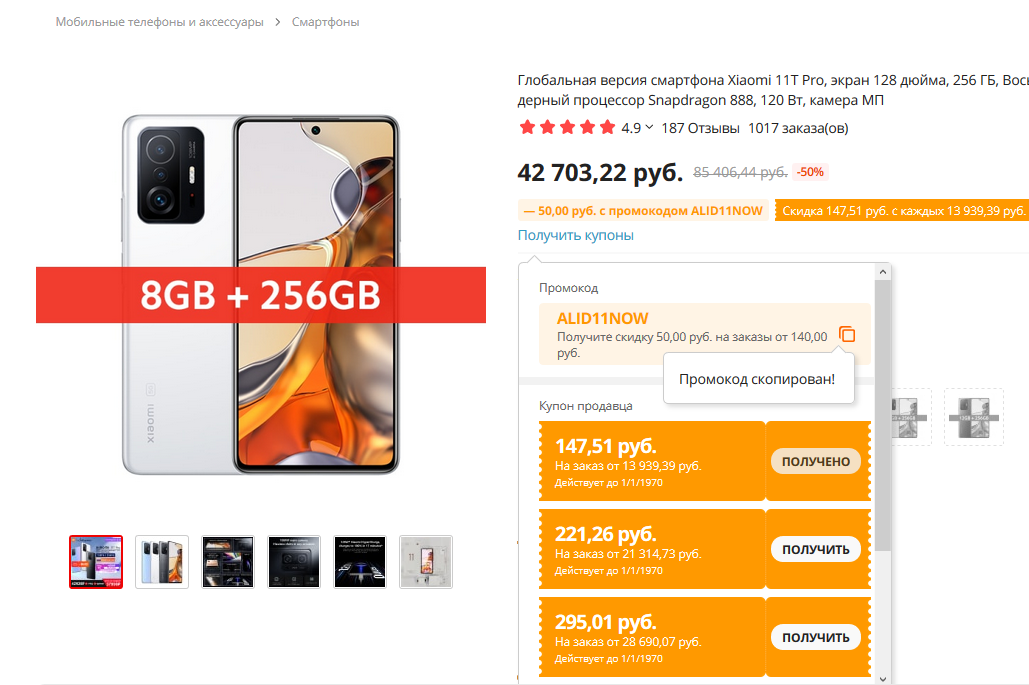Open the 187 Отзывы reviews link
Viewport: 1029px width, 685px height.
700,128
